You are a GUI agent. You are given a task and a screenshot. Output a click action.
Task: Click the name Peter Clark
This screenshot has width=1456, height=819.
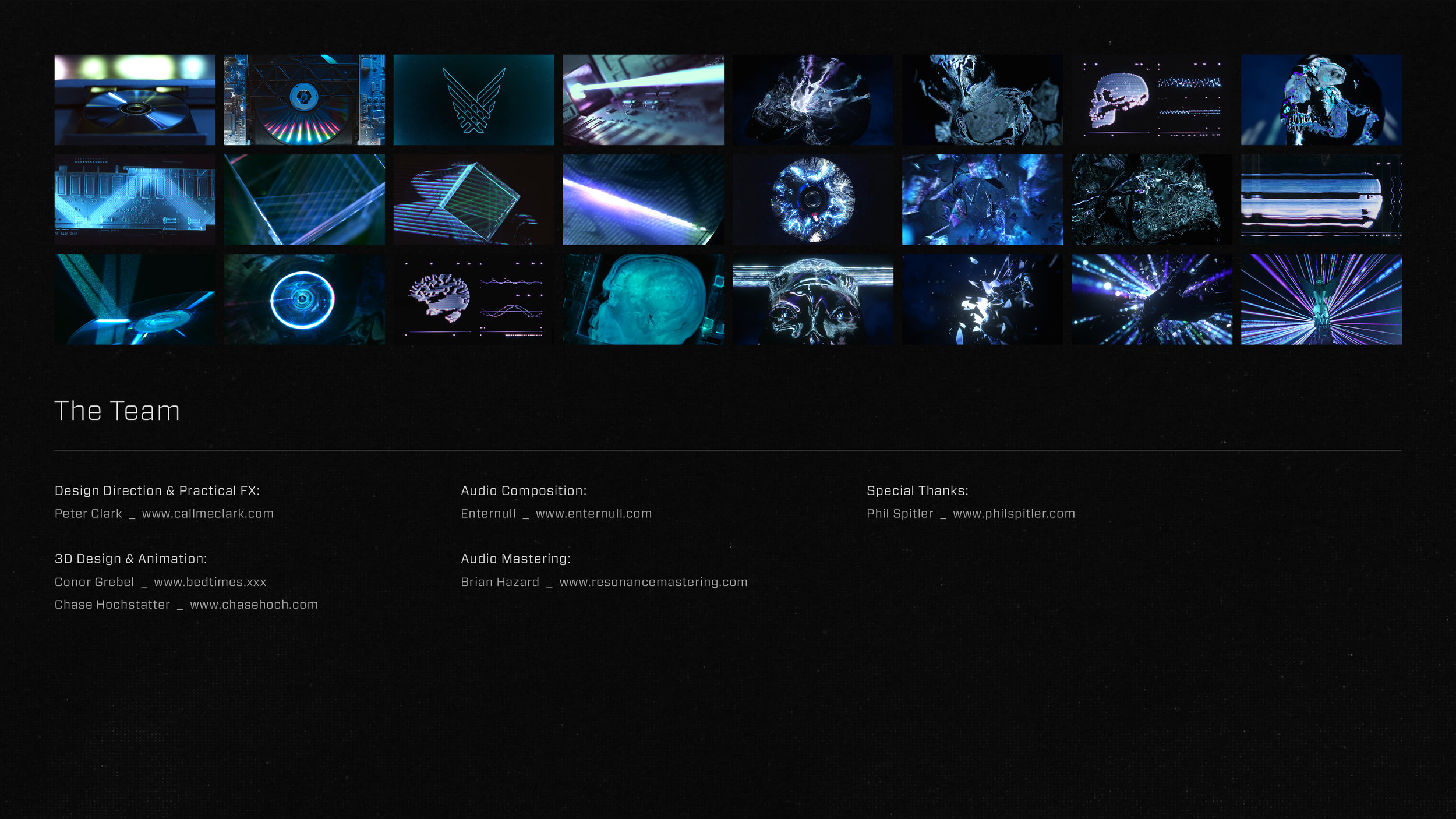(x=89, y=513)
